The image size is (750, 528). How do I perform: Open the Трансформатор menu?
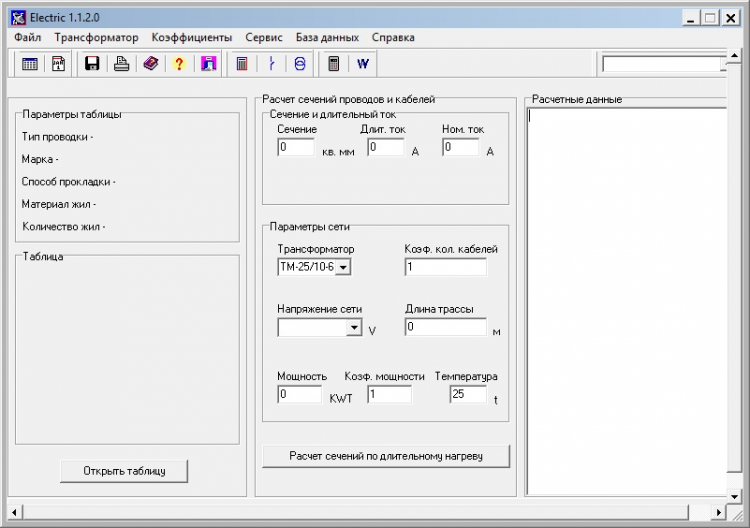coord(96,37)
